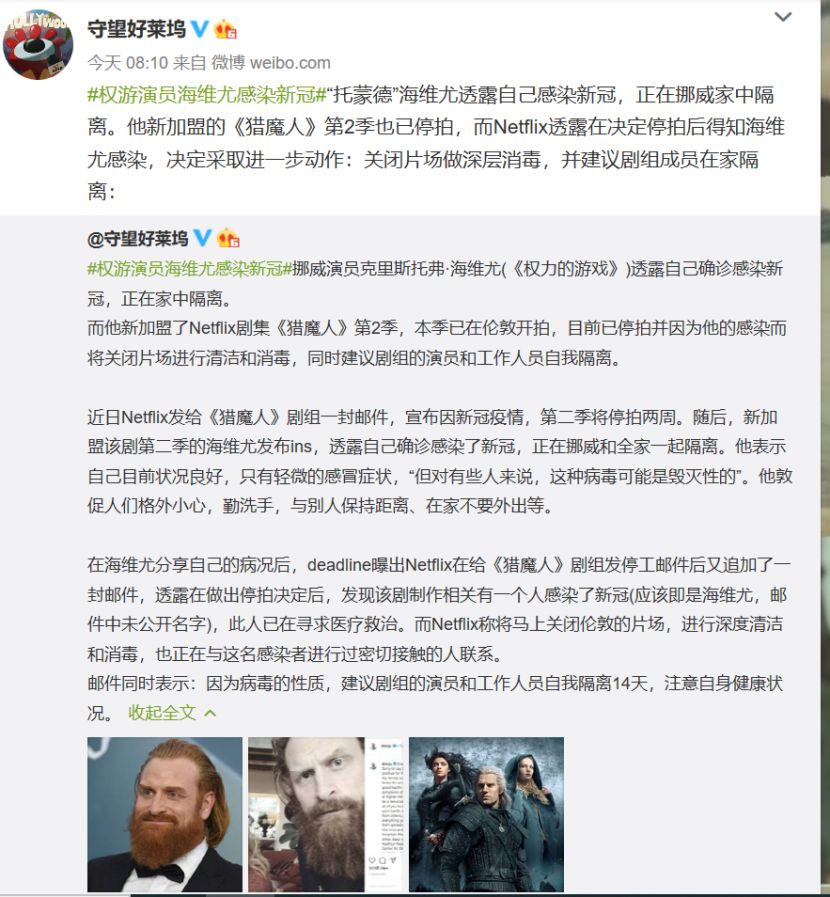Click the arrow icon beside 收起全文
The height and width of the screenshot is (897, 830).
(211, 713)
